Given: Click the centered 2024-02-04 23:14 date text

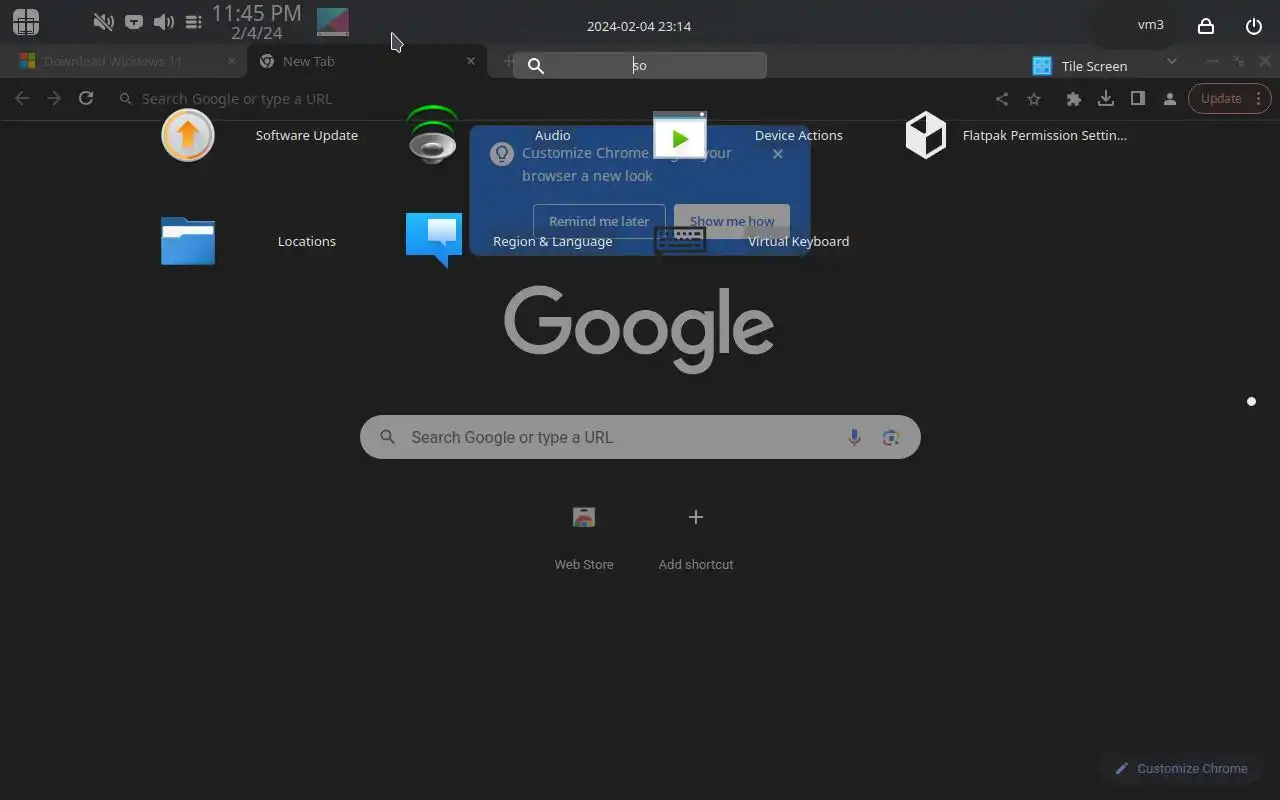Looking at the screenshot, I should click(639, 26).
